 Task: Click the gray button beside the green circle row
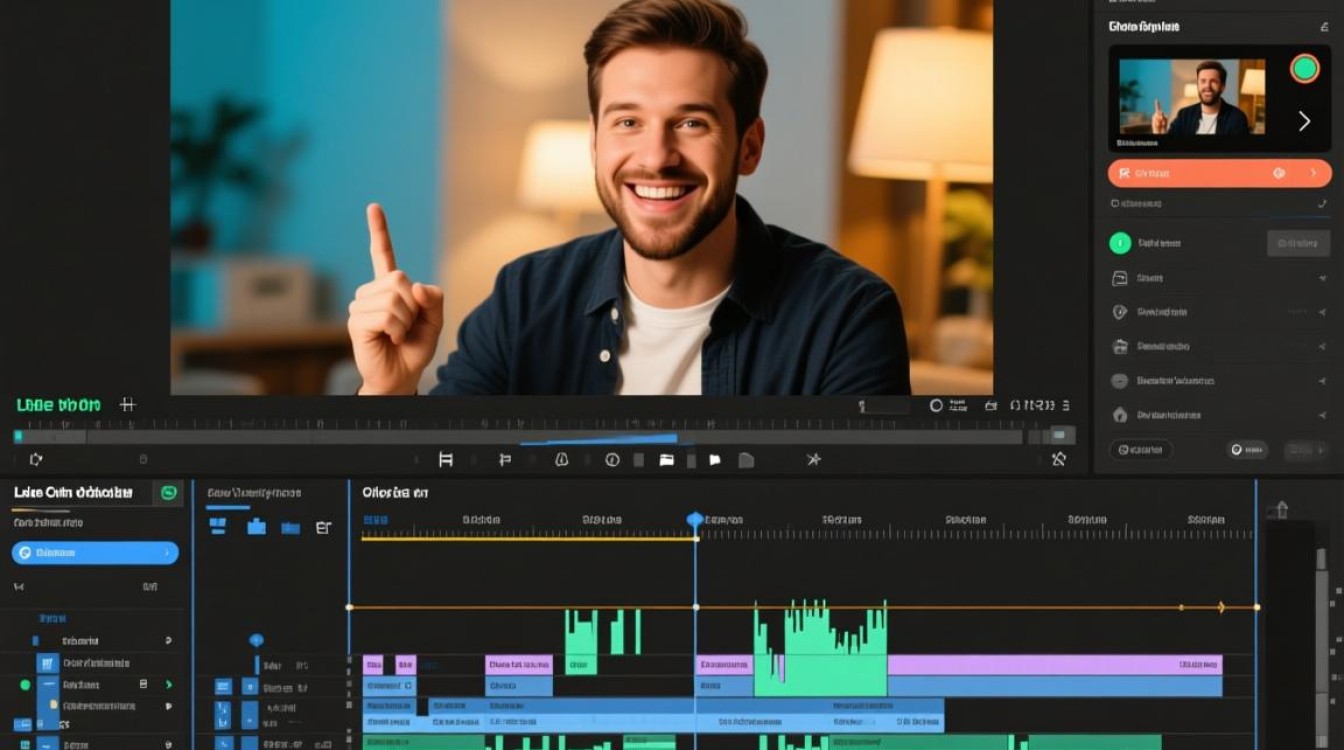(1298, 243)
